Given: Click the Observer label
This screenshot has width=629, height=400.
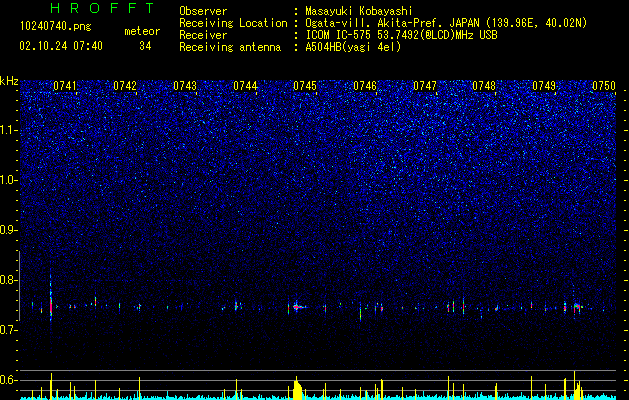Looking at the screenshot, I should 203,11.
